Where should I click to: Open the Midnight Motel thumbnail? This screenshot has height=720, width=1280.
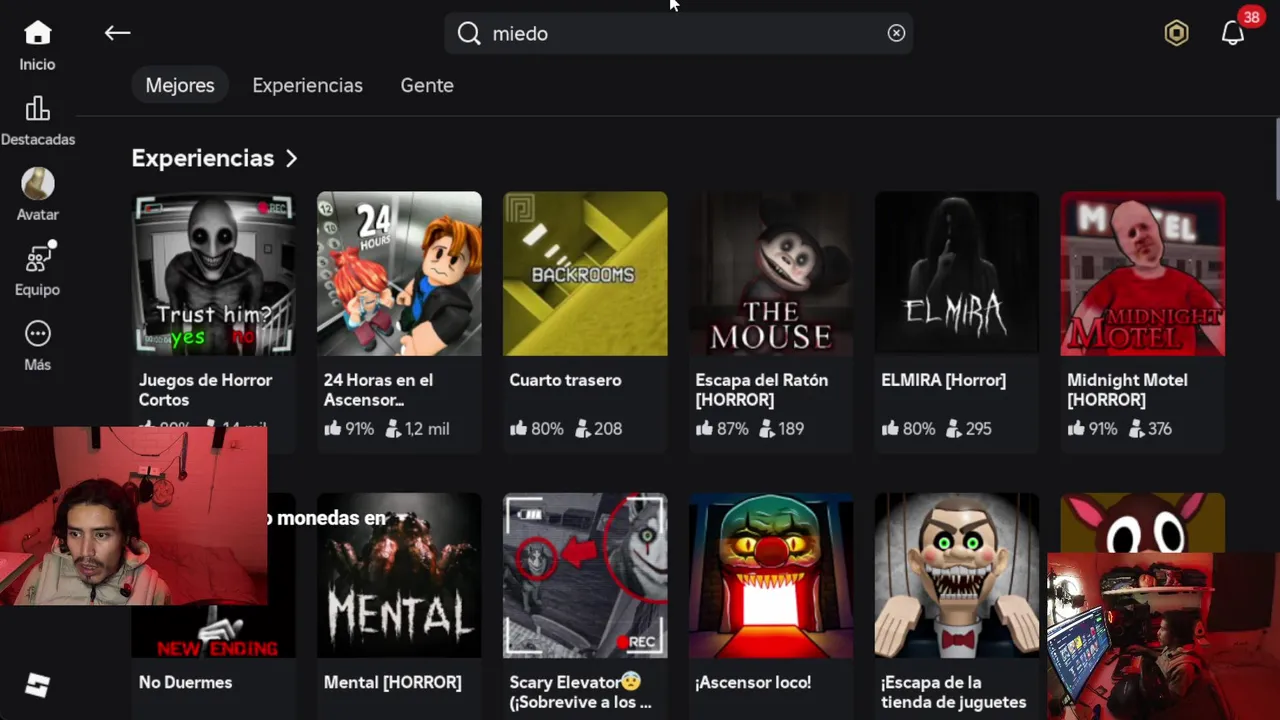pyautogui.click(x=1143, y=273)
